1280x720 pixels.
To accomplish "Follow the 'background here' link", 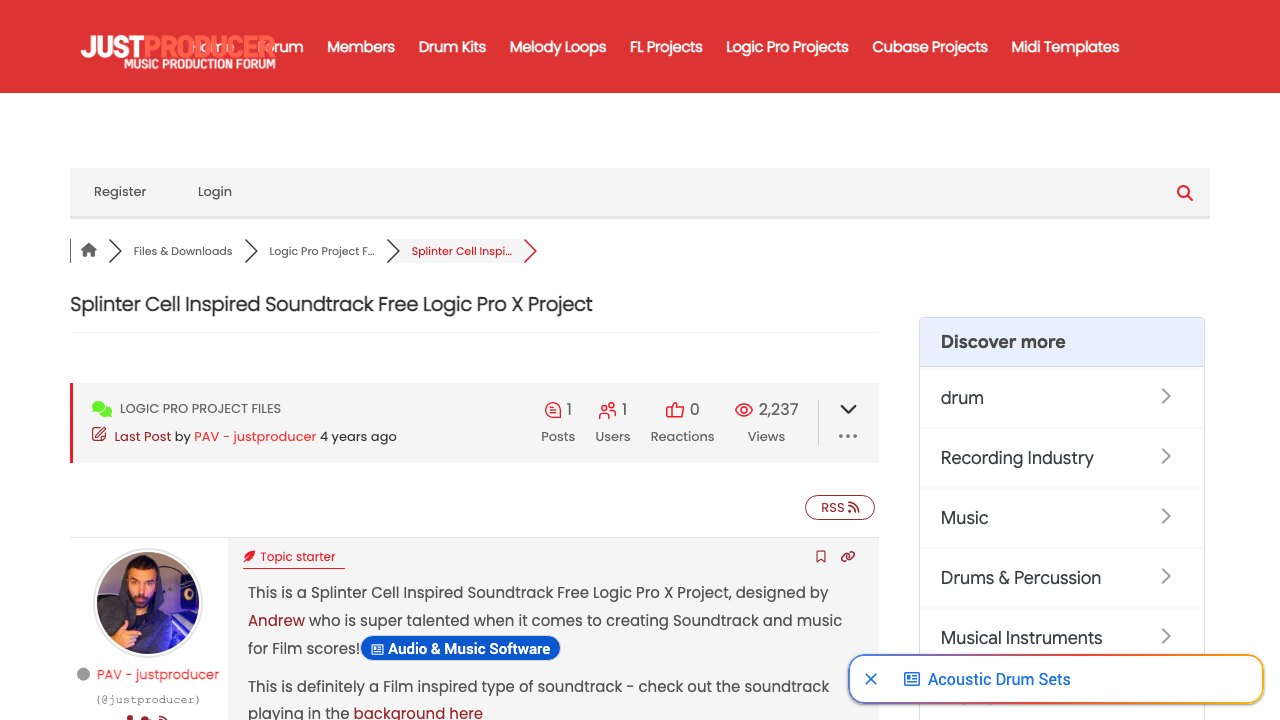I will 418,713.
